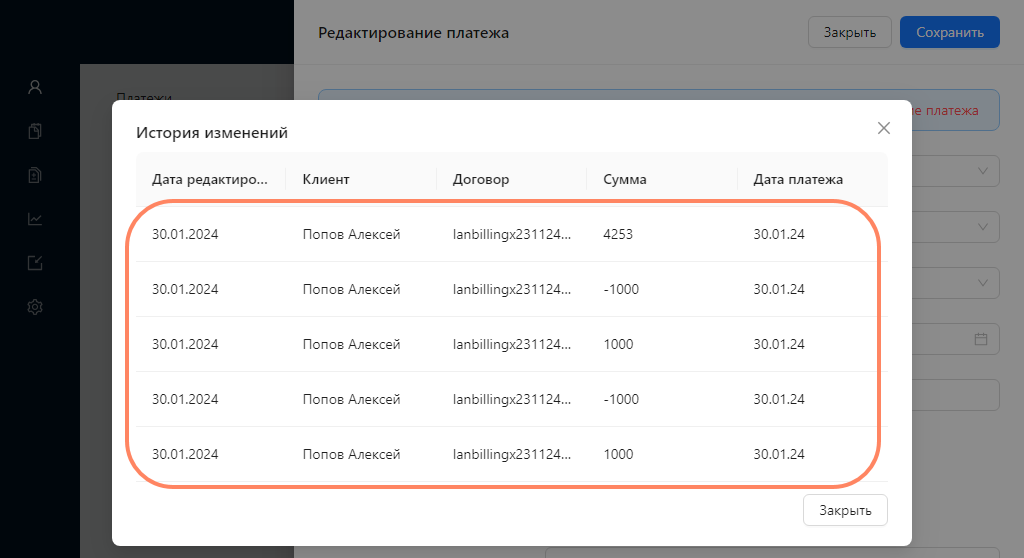Screen dimensions: 1024x558
Task: Close history dialog with X icon
Action: point(884,128)
